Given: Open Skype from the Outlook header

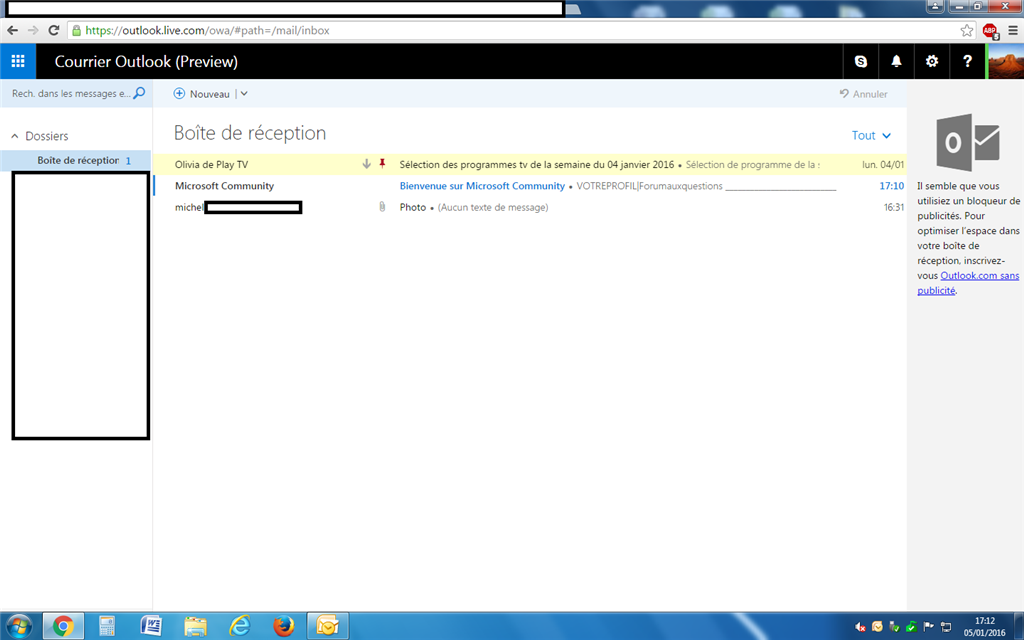Looking at the screenshot, I should (861, 61).
